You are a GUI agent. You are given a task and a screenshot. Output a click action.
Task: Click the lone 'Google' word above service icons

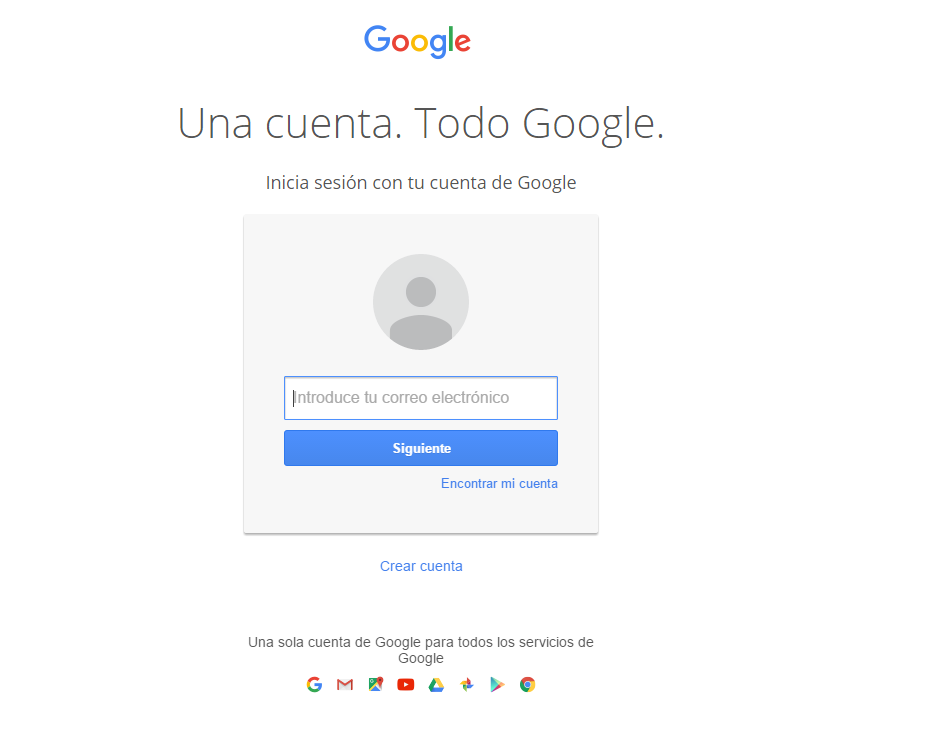pyautogui.click(x=421, y=658)
